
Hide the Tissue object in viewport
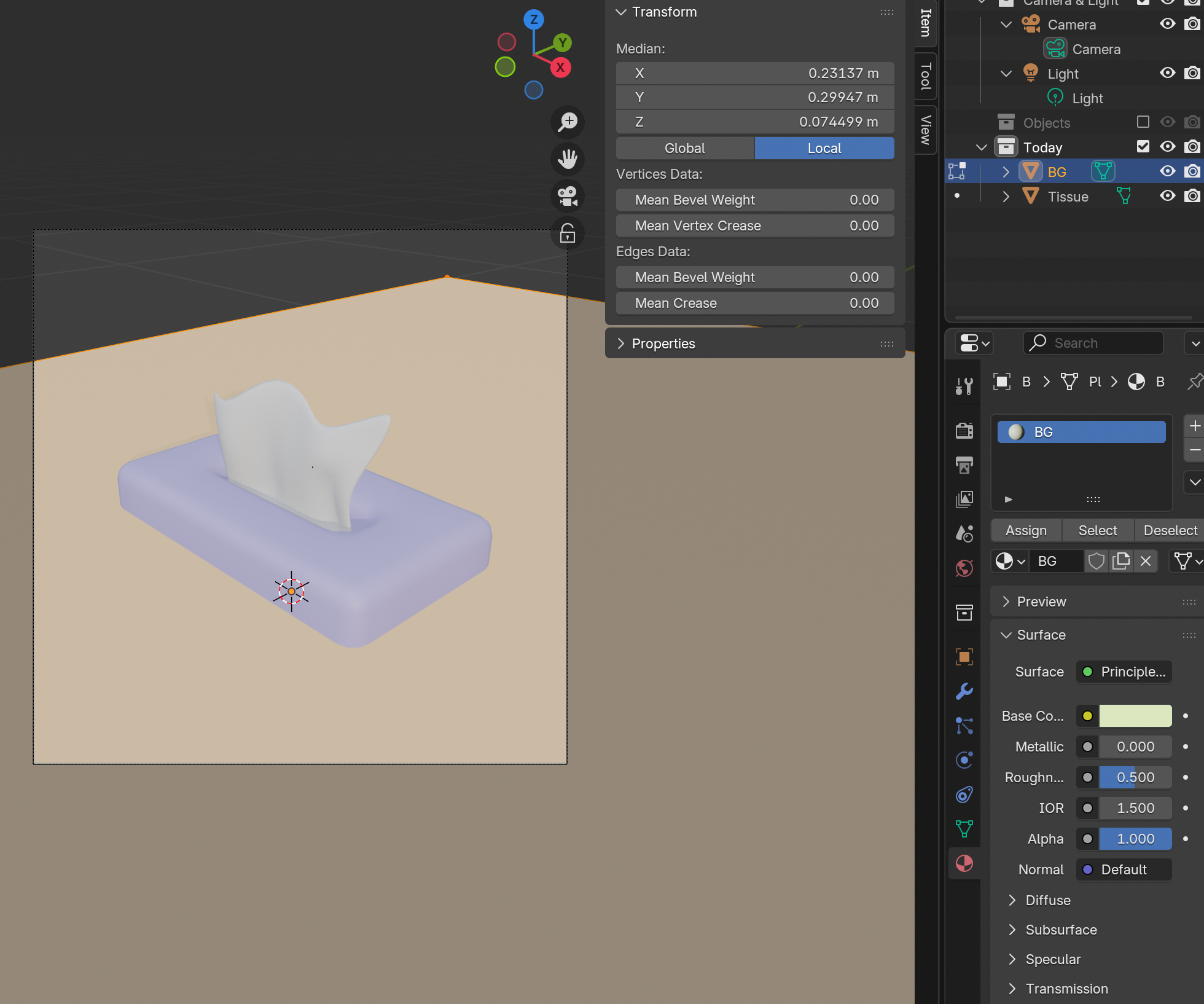(1167, 196)
